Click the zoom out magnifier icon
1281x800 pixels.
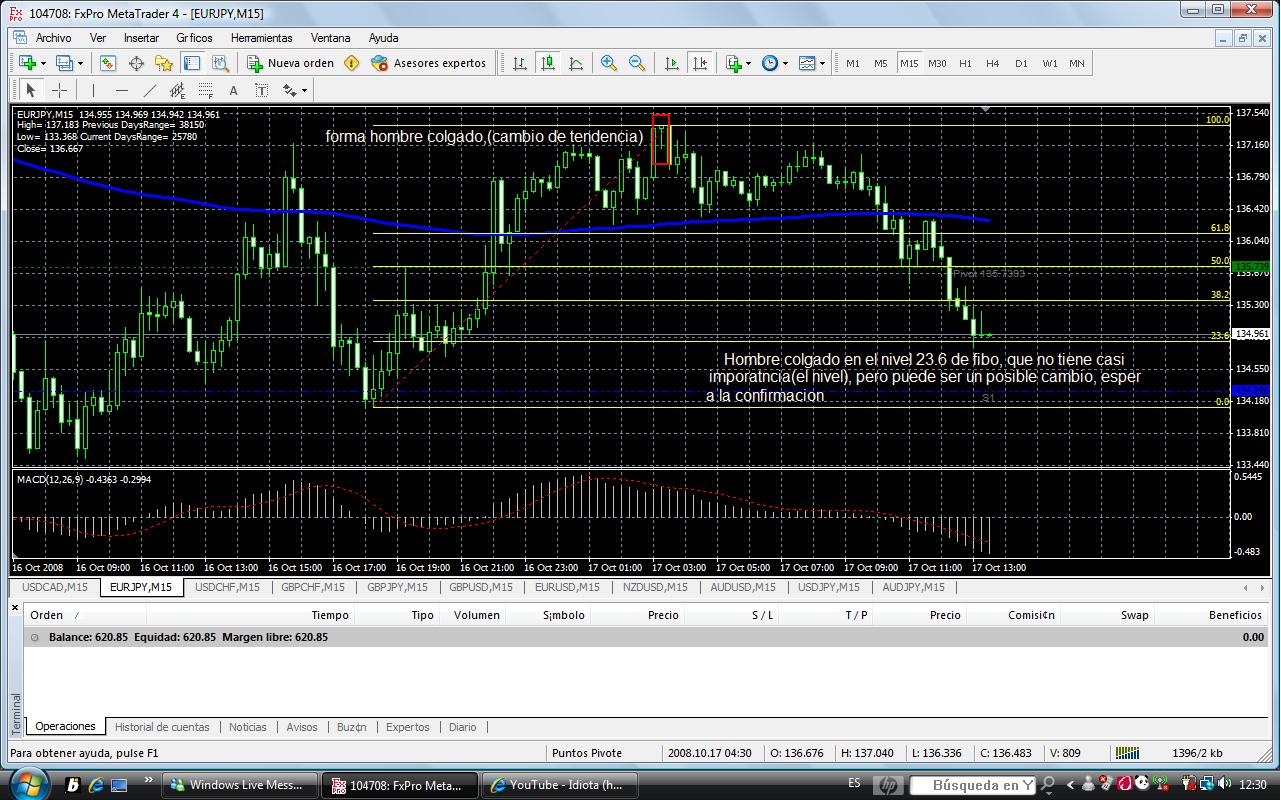(x=637, y=63)
